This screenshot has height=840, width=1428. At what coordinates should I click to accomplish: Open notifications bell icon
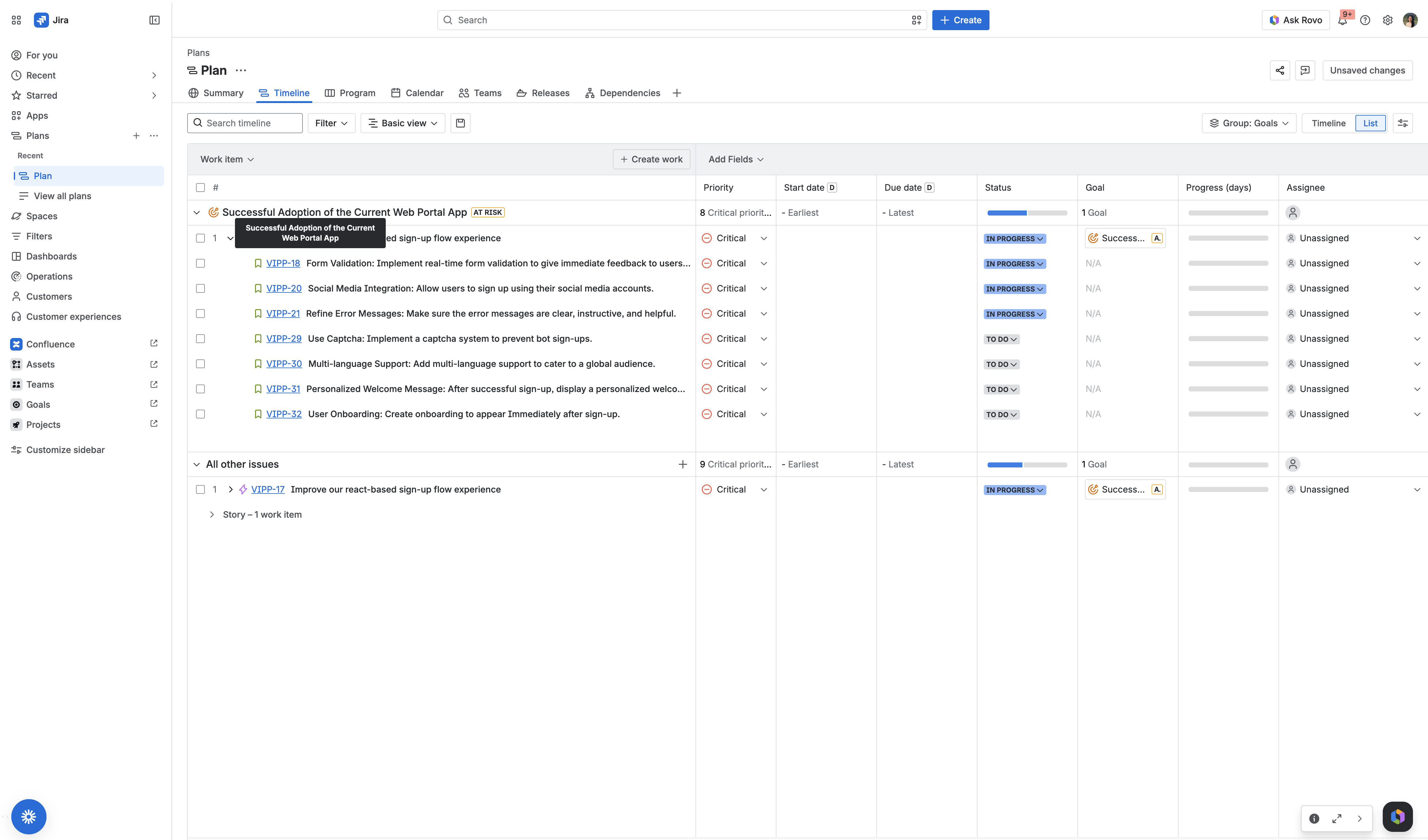point(1343,20)
